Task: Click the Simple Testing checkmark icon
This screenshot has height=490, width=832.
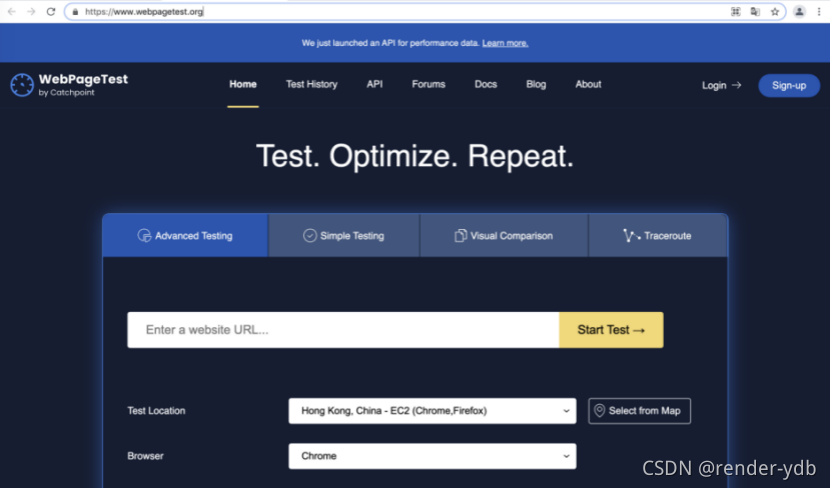Action: coord(310,236)
